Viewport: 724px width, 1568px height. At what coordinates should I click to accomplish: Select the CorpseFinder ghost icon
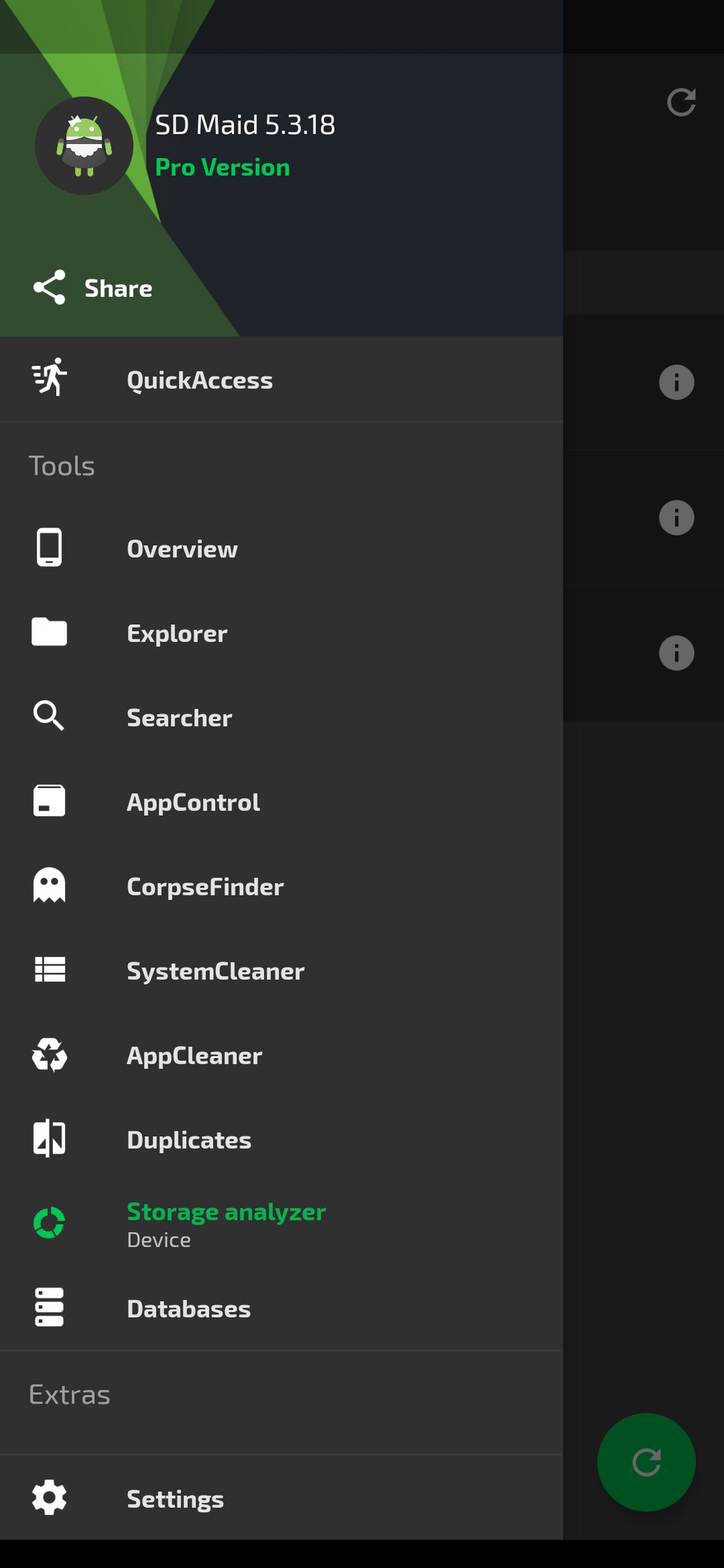pos(49,886)
